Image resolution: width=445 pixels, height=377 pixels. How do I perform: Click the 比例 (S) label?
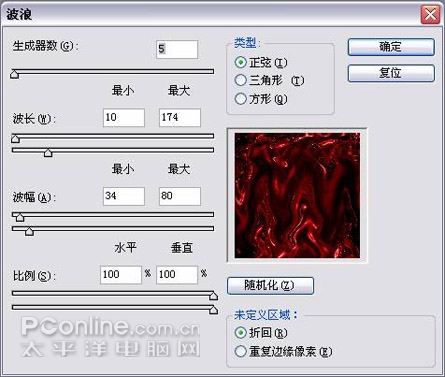point(34,276)
